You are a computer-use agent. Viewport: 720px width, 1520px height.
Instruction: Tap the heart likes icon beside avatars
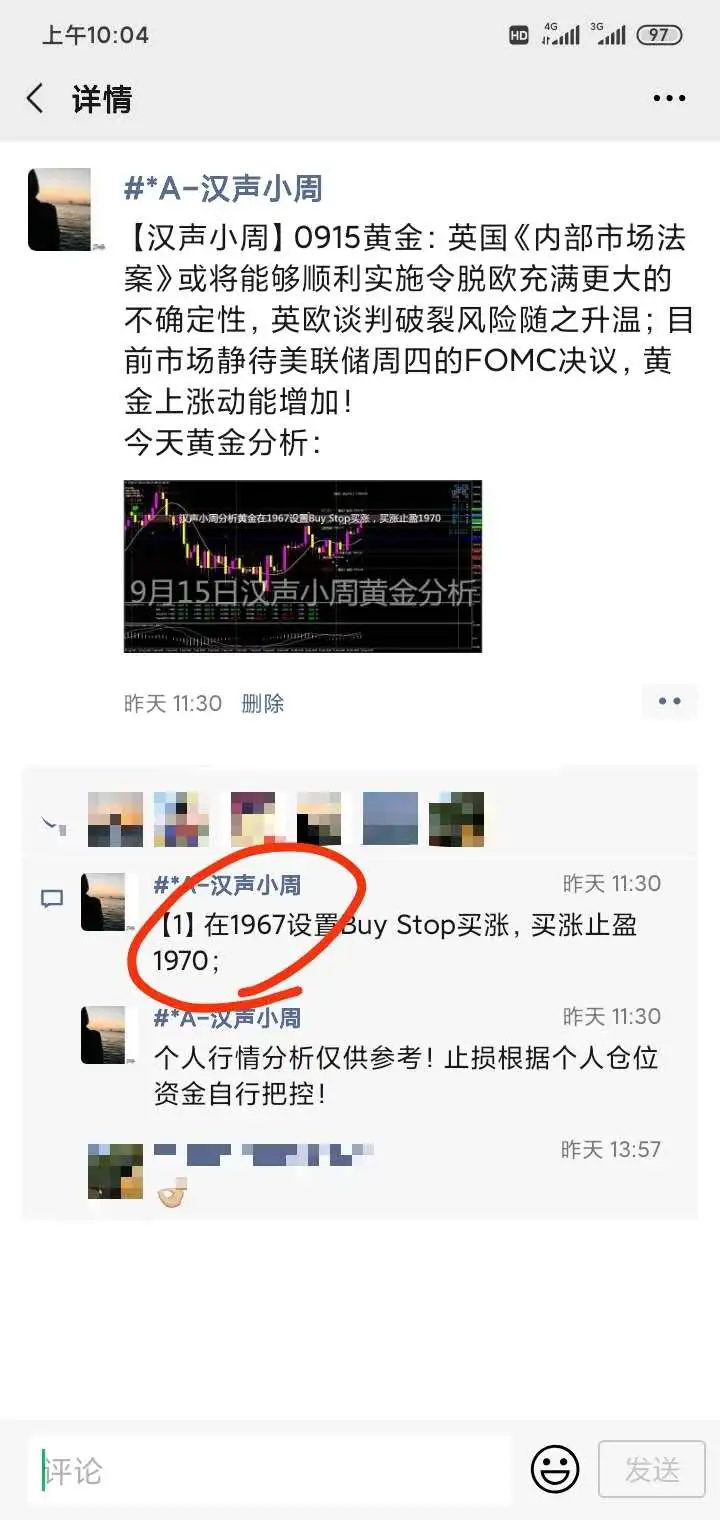(53, 826)
